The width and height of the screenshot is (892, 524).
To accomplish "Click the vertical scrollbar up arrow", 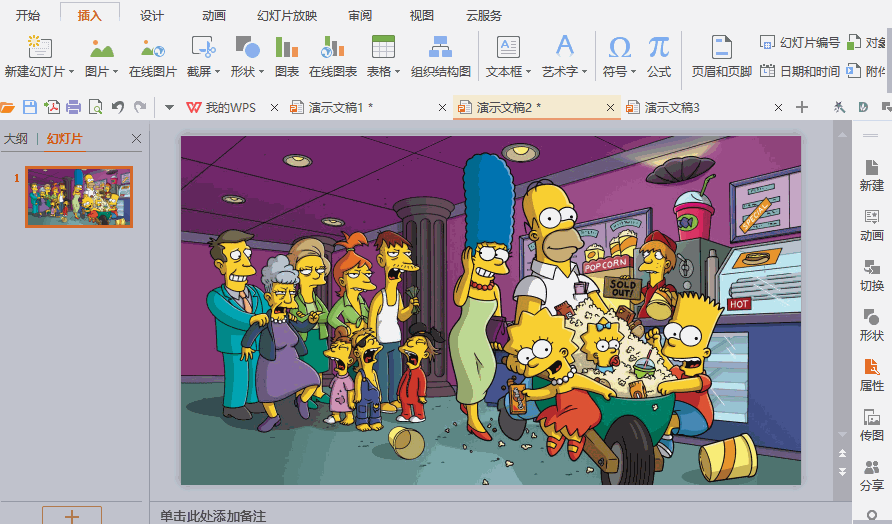I will point(843,135).
